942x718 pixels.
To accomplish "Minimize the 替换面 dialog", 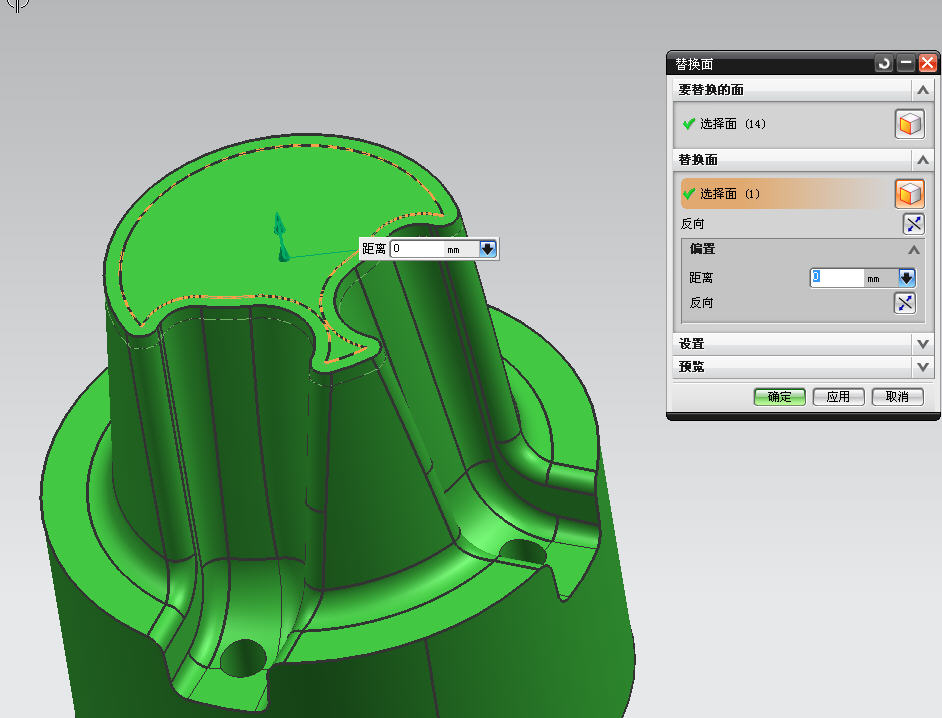I will pyautogui.click(x=906, y=63).
